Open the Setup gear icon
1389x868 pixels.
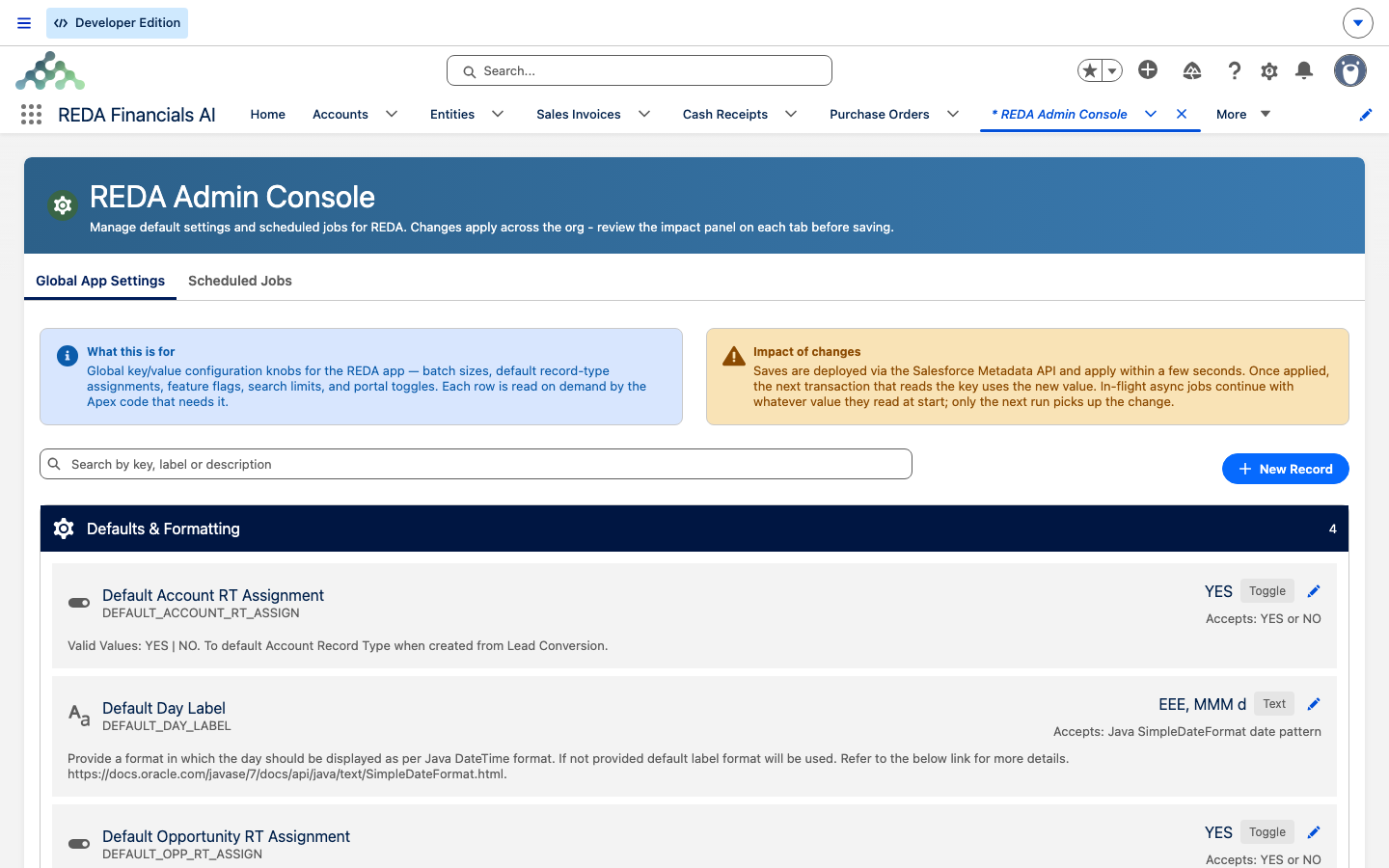(1269, 70)
